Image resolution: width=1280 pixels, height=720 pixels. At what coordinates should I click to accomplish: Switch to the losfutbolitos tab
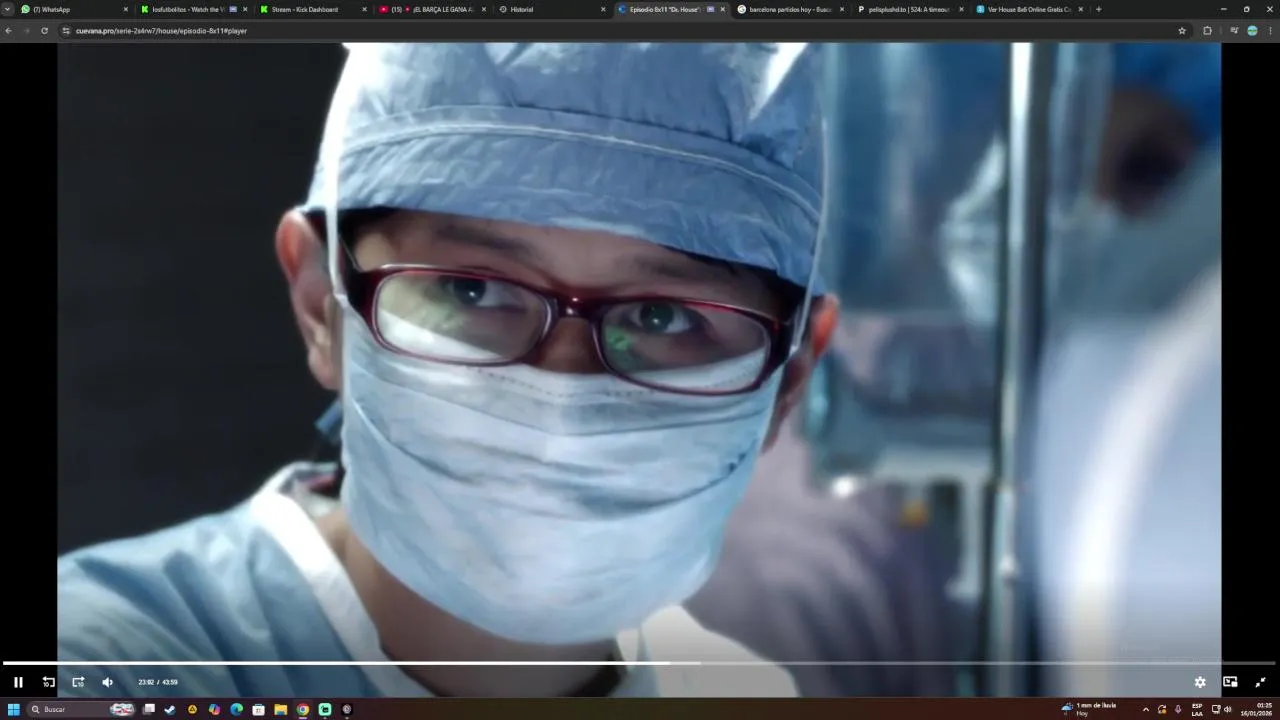[189, 9]
